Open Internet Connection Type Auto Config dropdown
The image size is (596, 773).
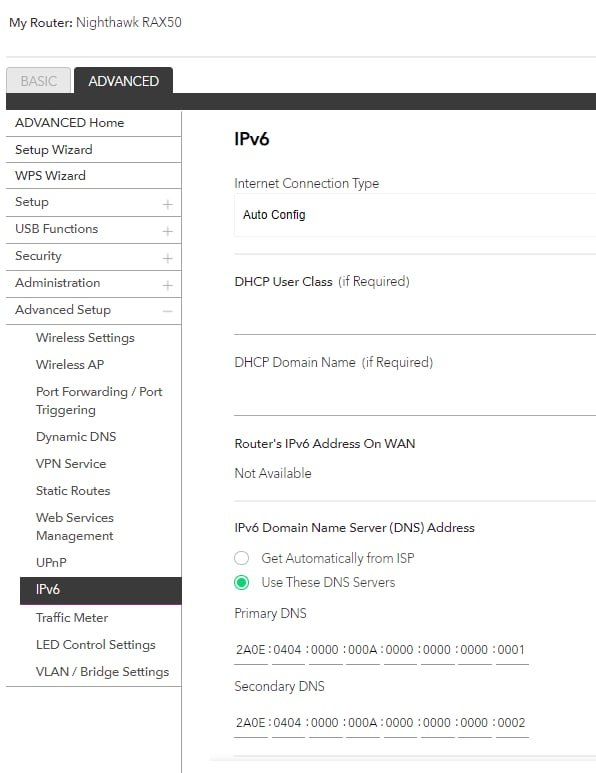(415, 215)
